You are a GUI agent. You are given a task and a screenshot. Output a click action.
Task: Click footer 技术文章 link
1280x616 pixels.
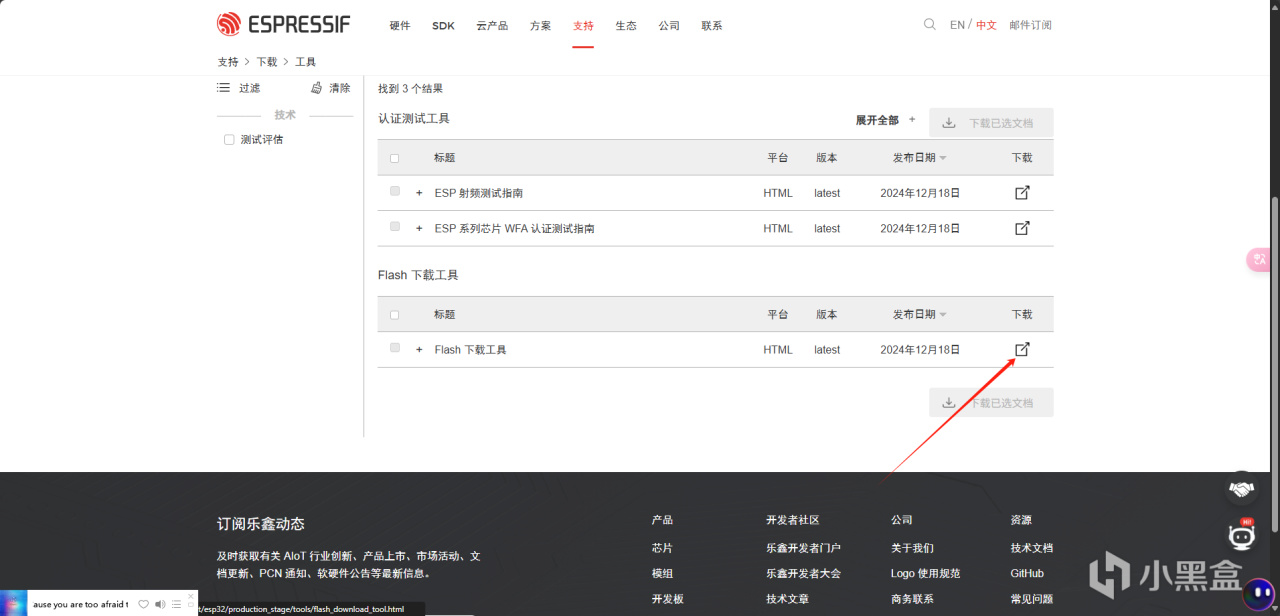(787, 599)
